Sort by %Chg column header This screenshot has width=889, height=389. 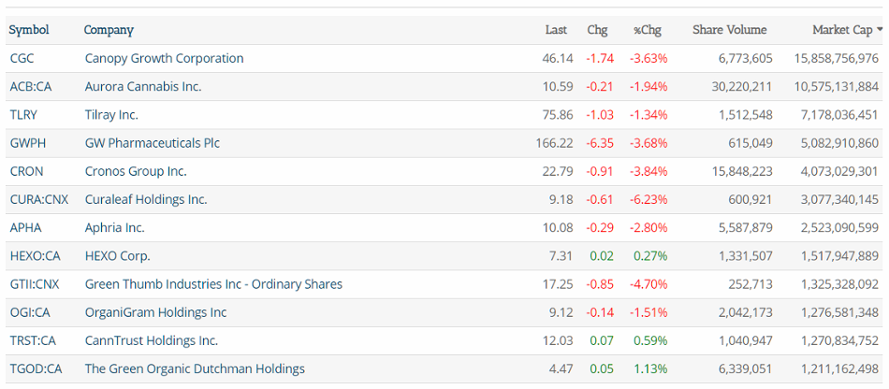[647, 30]
